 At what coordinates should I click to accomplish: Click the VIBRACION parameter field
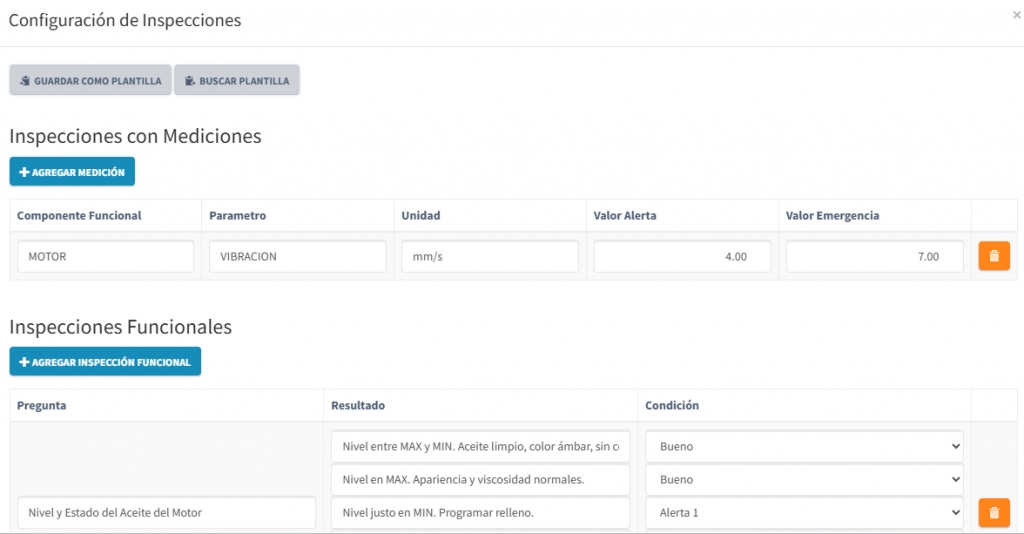(297, 257)
